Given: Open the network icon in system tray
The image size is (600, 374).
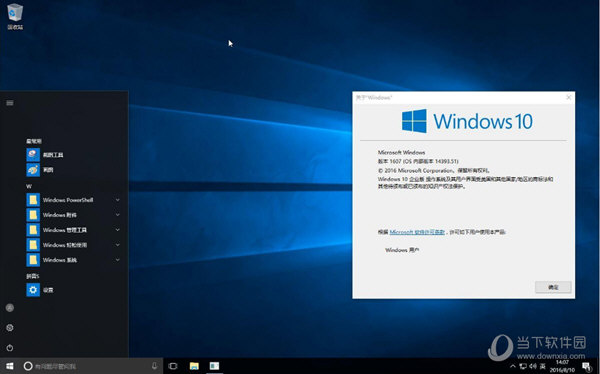Looking at the screenshot, I should 523,366.
